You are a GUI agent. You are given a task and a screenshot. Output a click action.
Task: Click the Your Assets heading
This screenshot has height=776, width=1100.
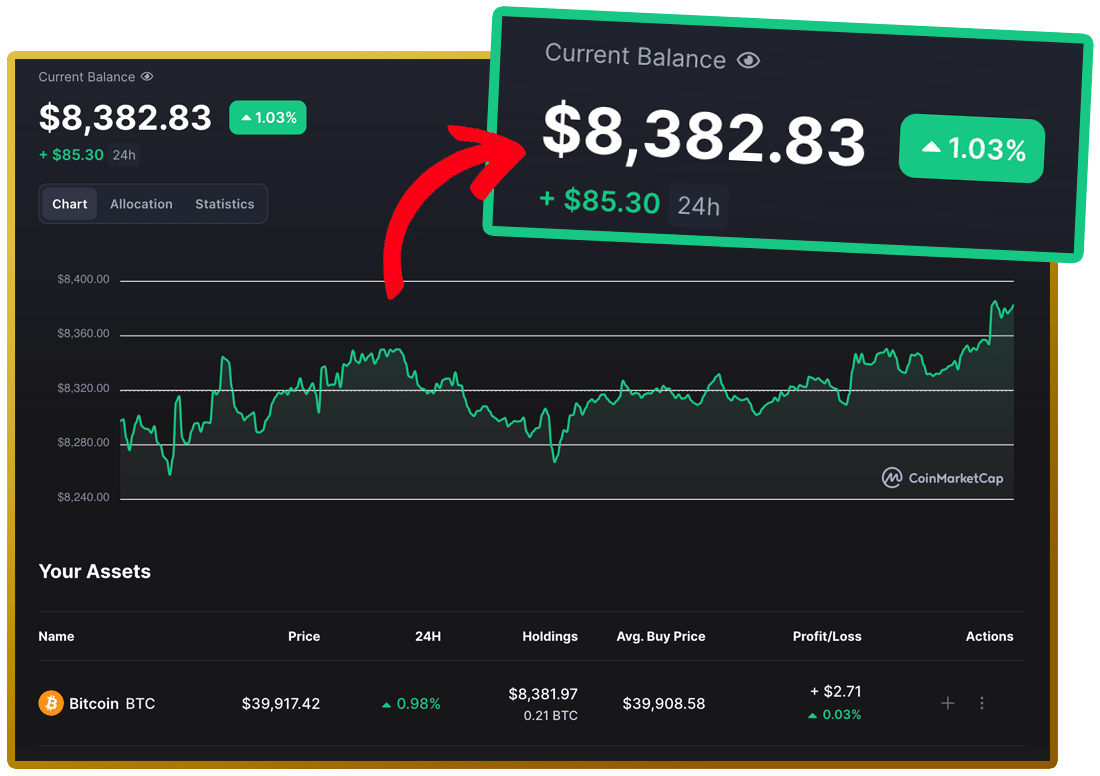coord(95,571)
